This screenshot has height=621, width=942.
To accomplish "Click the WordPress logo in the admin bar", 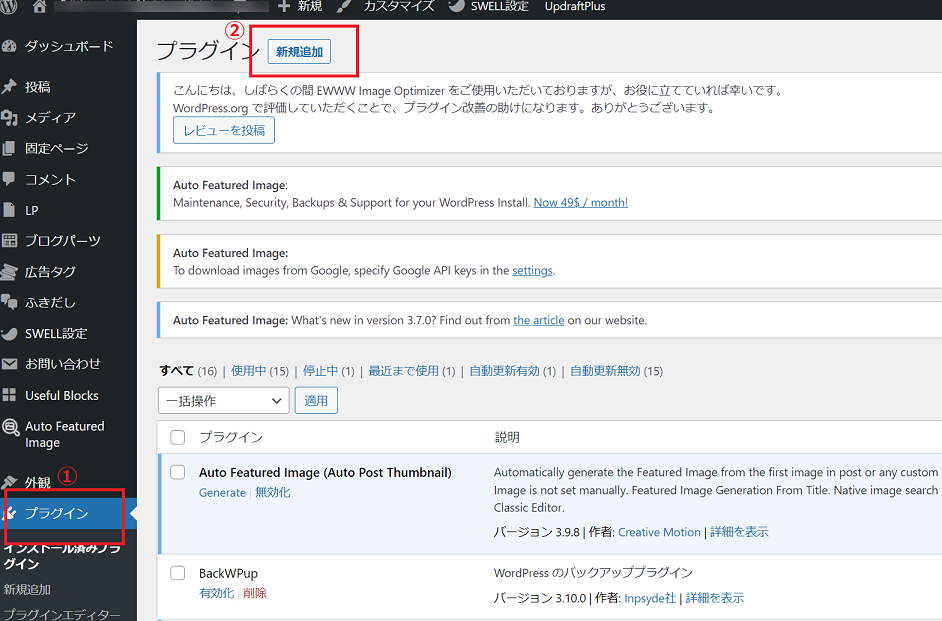I will click(x=9, y=7).
